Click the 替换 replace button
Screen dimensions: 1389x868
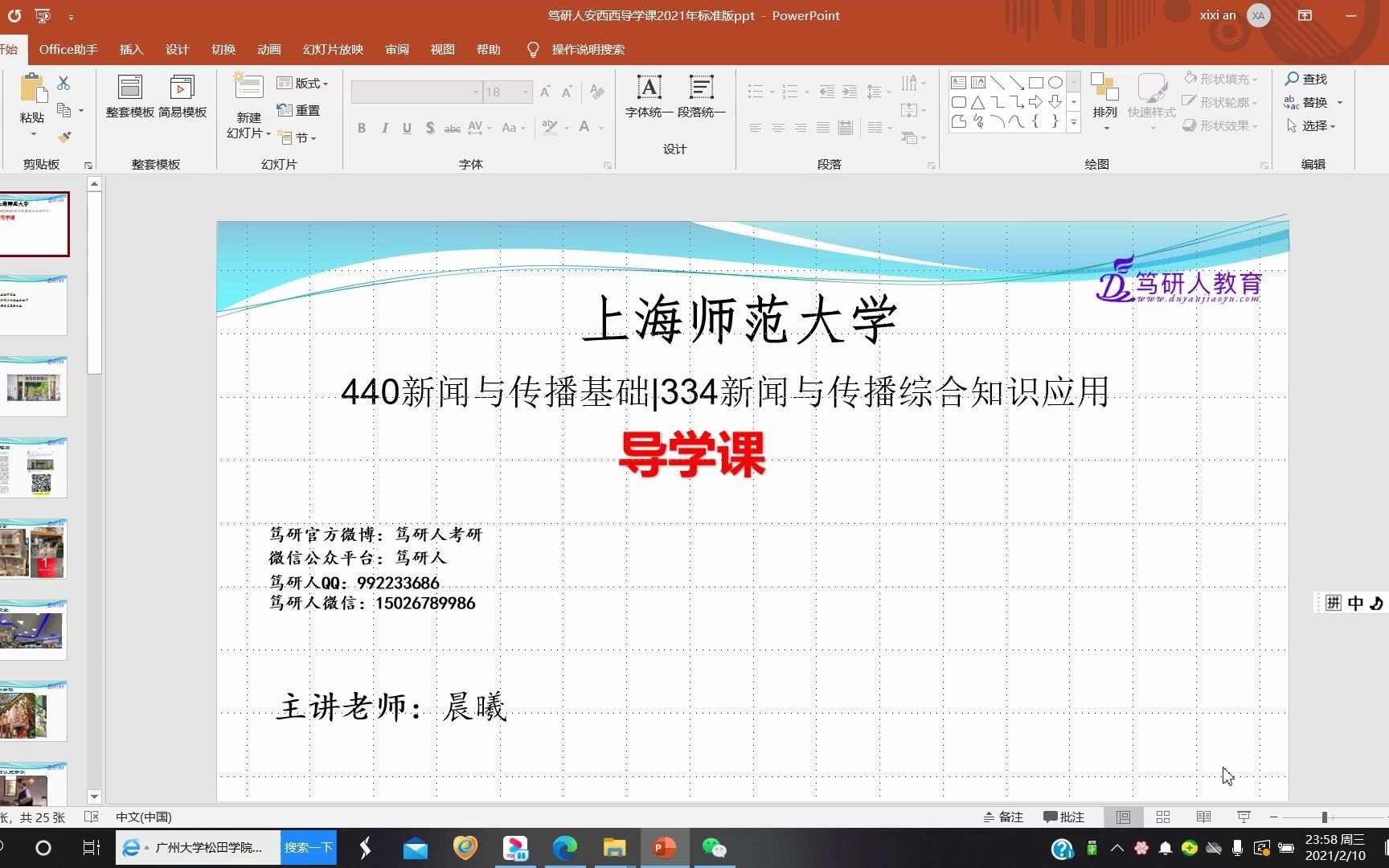coord(1307,102)
